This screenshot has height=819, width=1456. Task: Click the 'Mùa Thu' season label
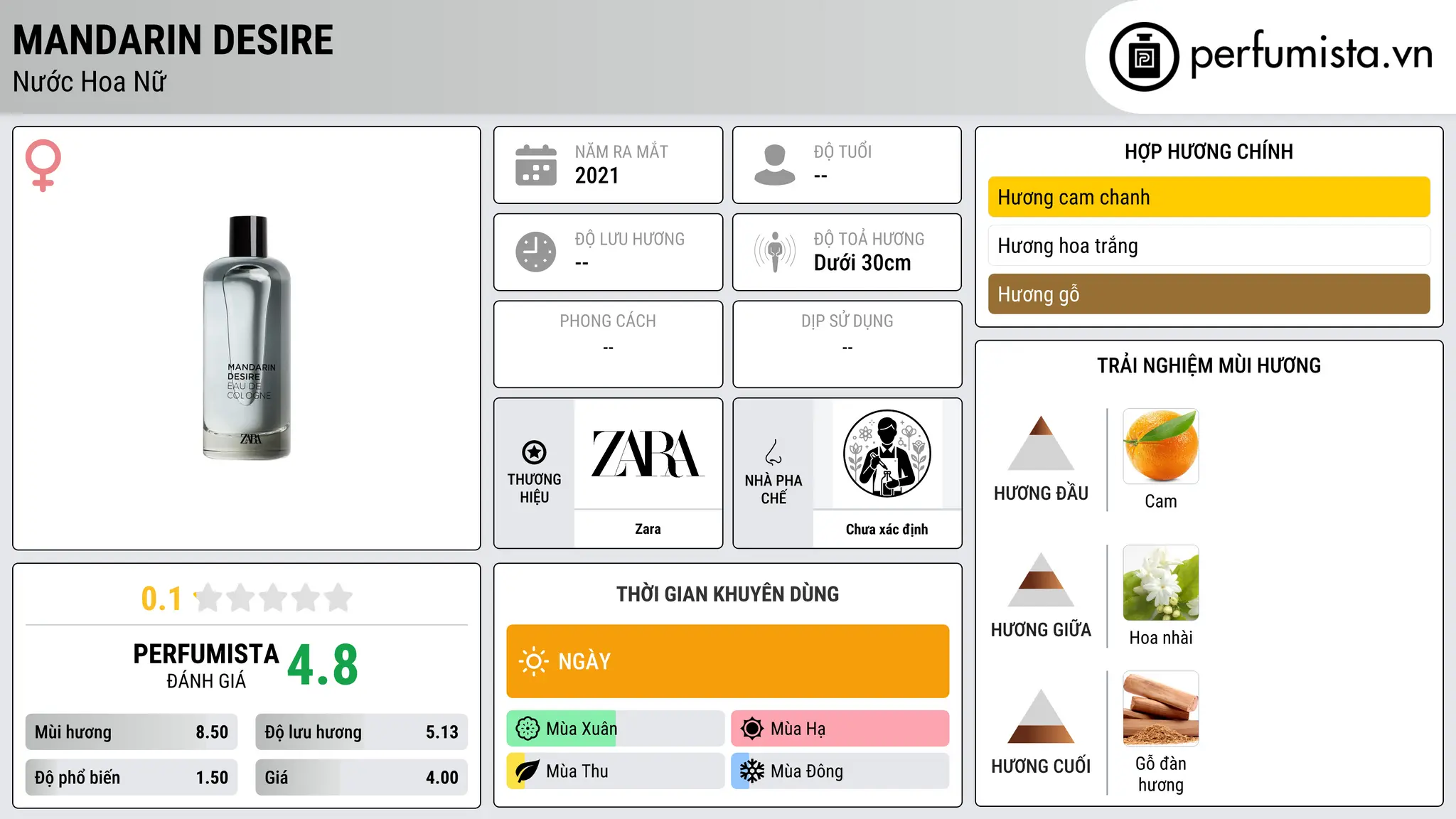coord(577,771)
